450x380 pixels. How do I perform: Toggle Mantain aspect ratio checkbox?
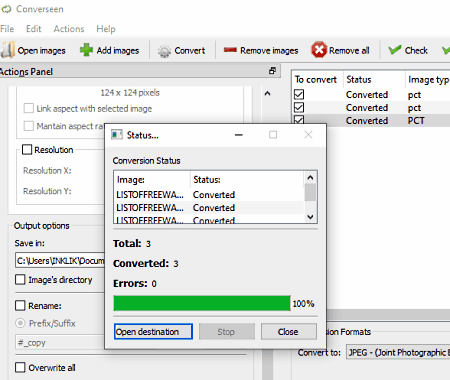pos(29,126)
